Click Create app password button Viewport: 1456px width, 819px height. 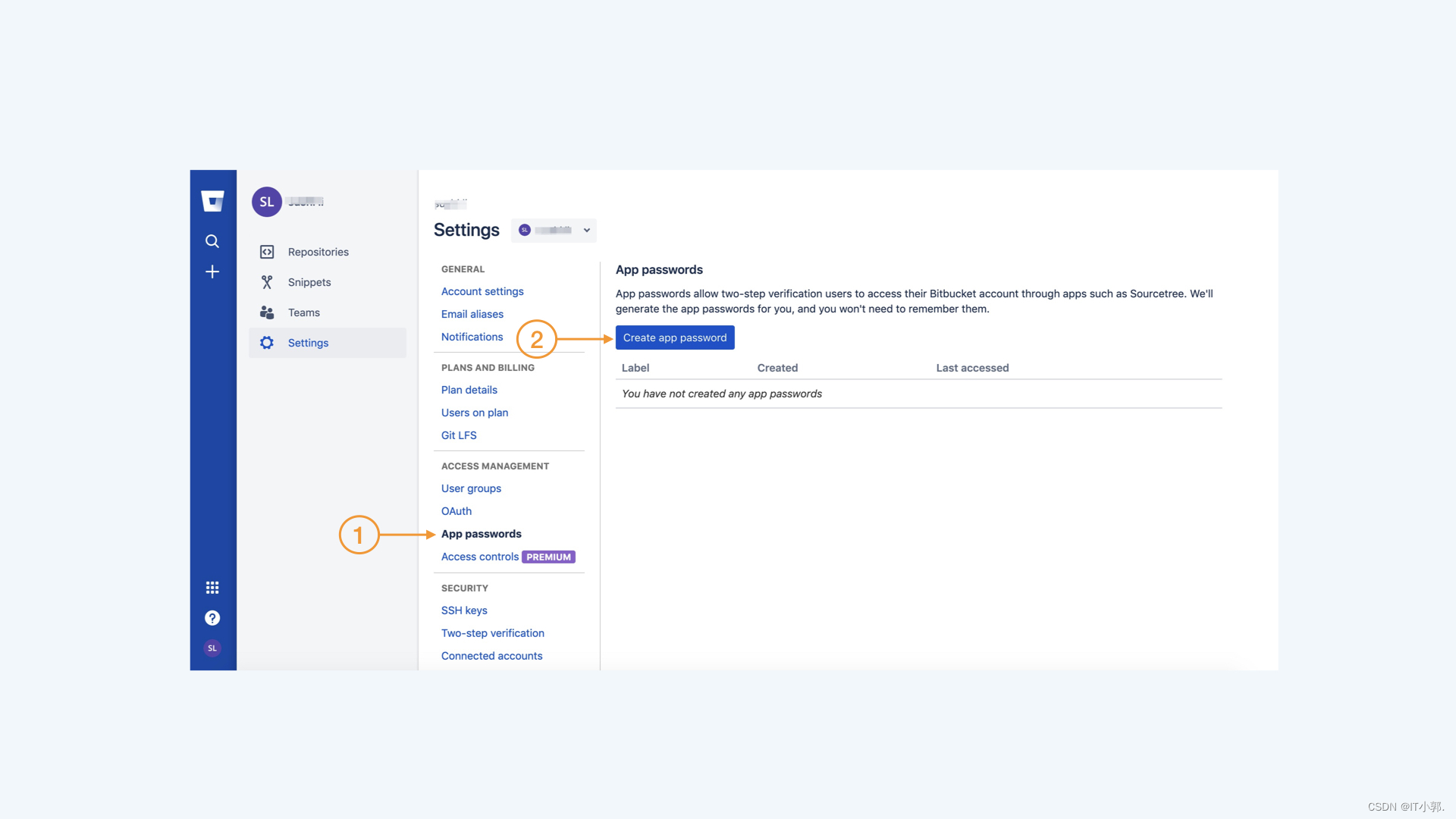675,337
